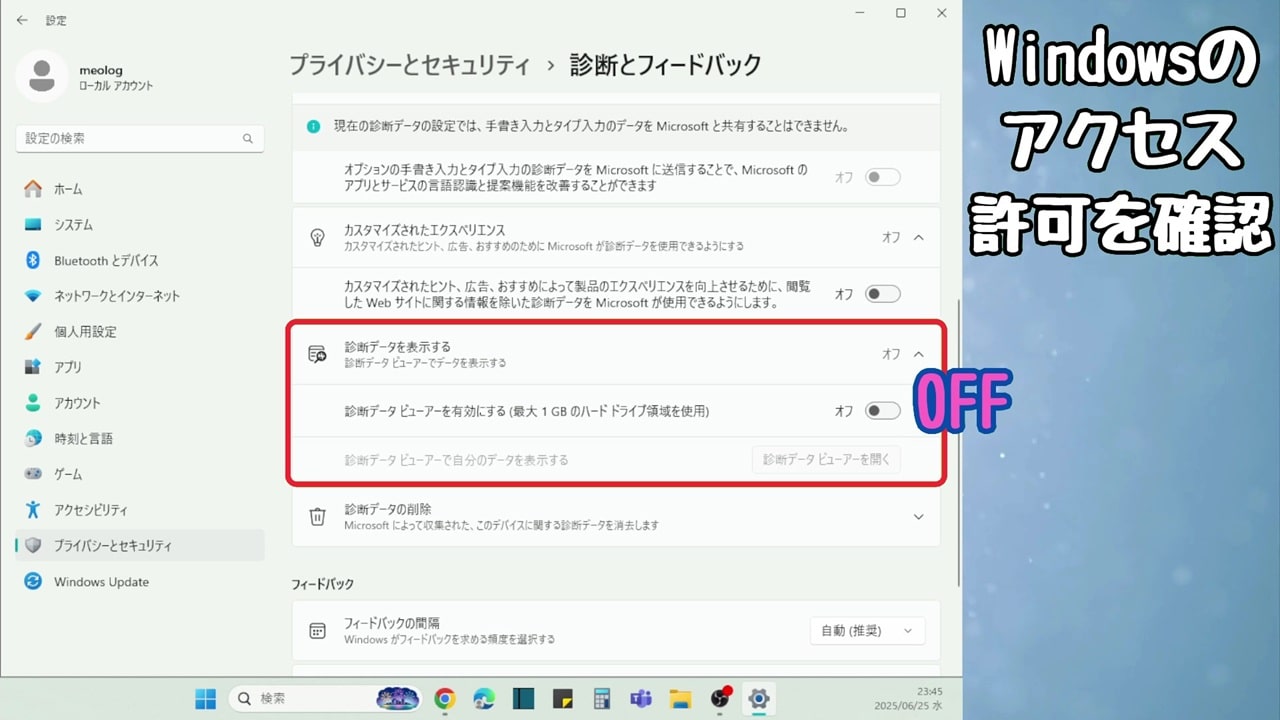Open the Windows Start menu
The height and width of the screenshot is (720, 1280).
pos(205,698)
